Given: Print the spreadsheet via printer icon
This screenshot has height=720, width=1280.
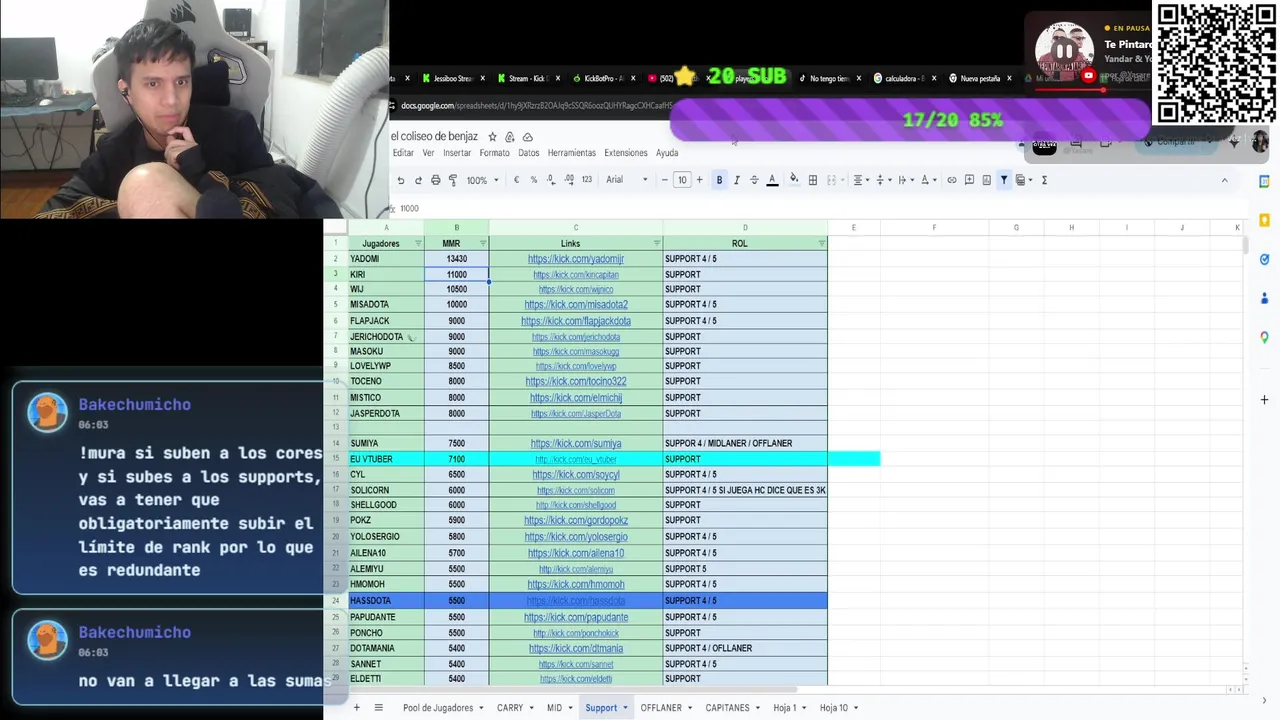Looking at the screenshot, I should (x=435, y=180).
